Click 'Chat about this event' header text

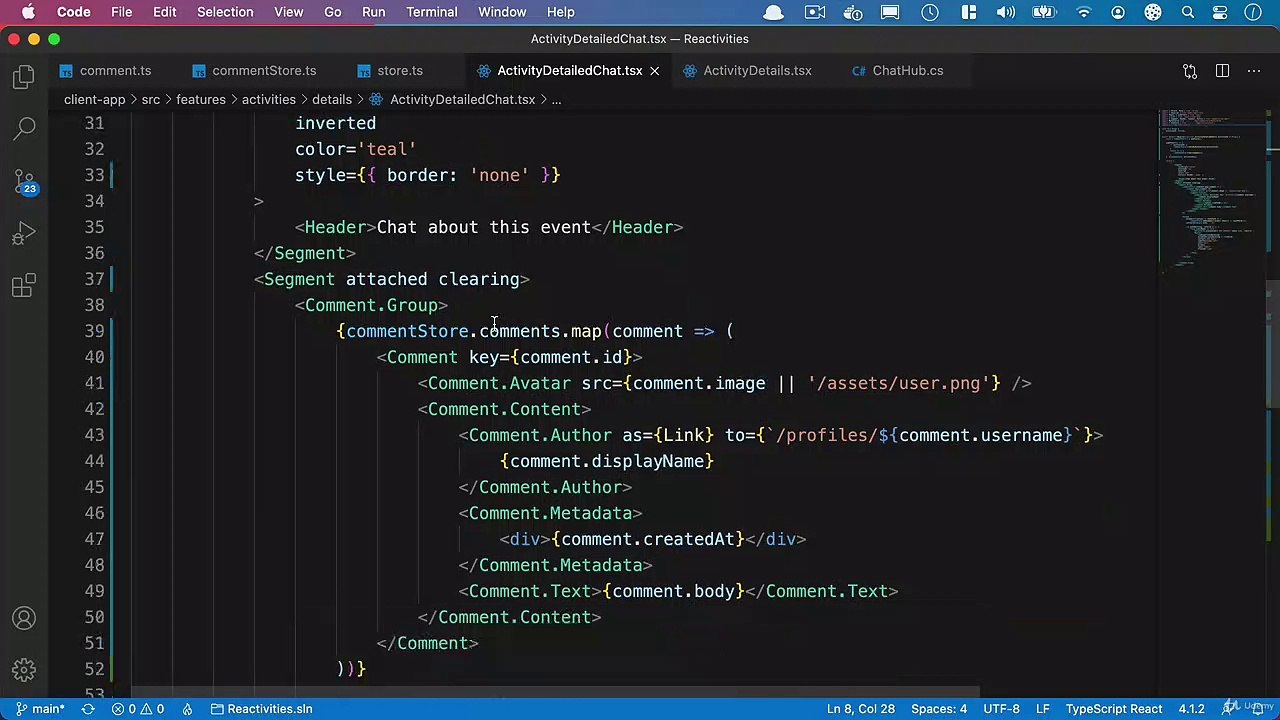tap(483, 227)
